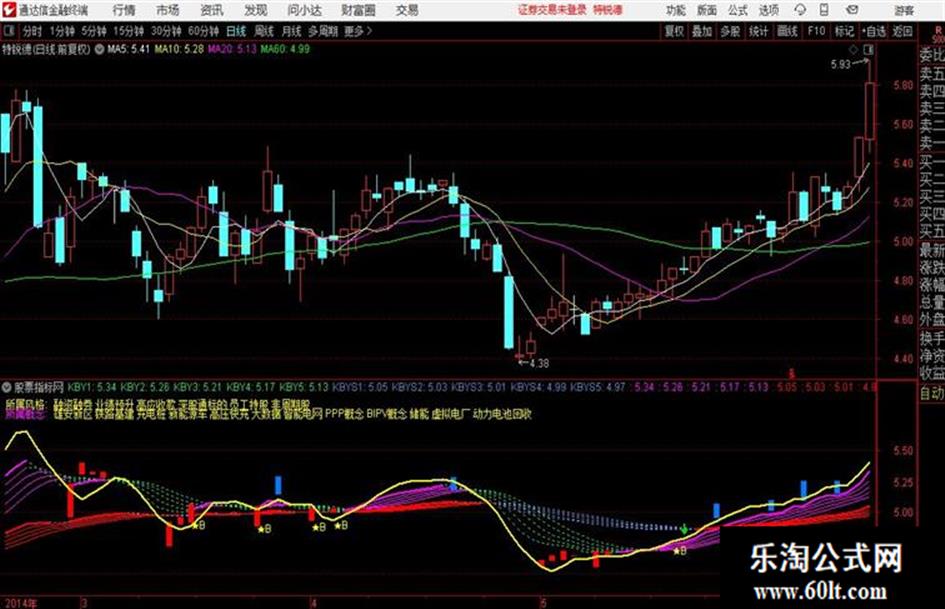Click the 游客 guest account label
Viewport: 945px width, 609px height.
904,10
